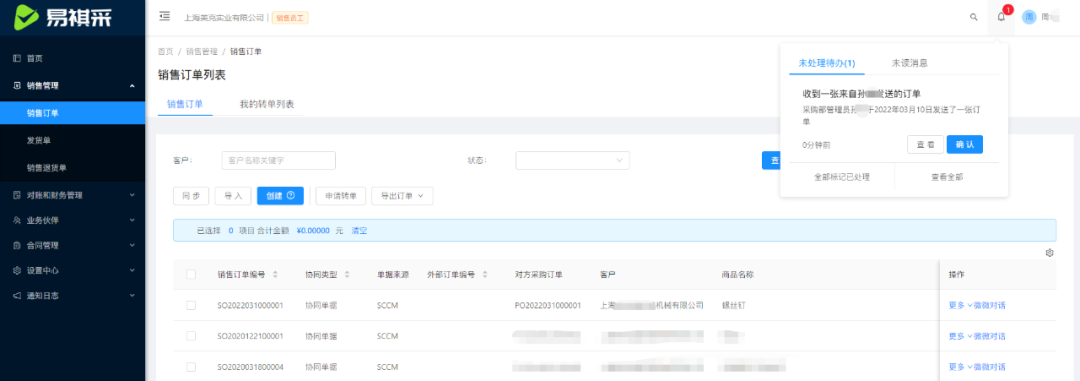
Task: Click 确认 in the notification
Action: [964, 145]
